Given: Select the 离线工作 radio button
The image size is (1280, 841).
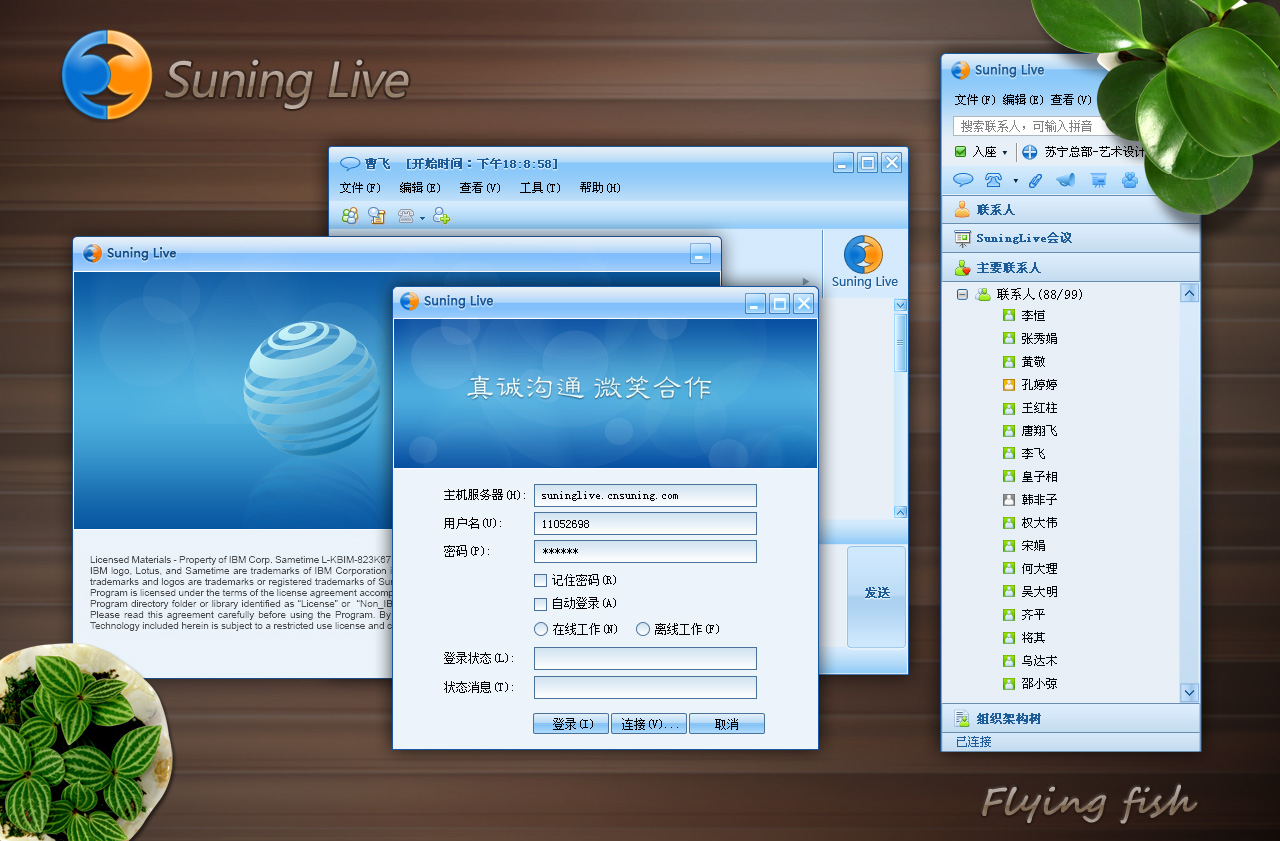Looking at the screenshot, I should (x=643, y=629).
